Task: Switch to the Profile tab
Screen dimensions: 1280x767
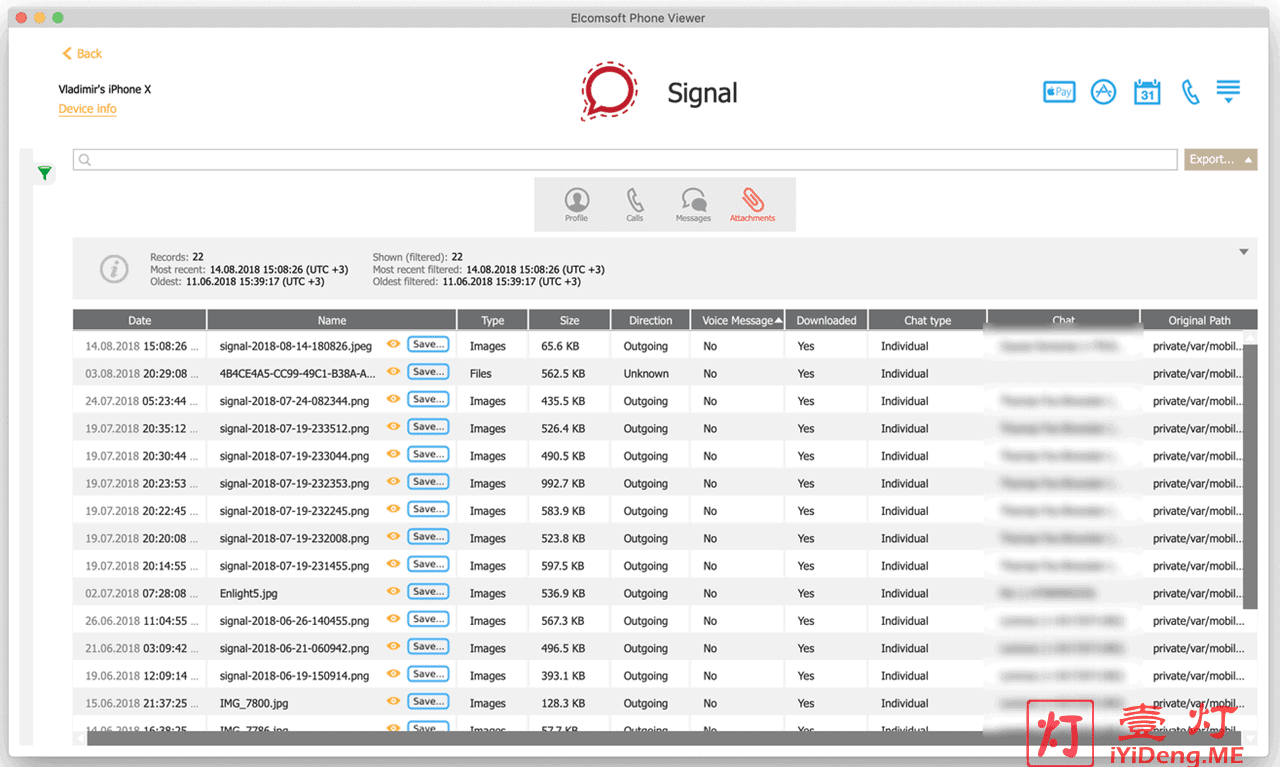Action: 577,204
